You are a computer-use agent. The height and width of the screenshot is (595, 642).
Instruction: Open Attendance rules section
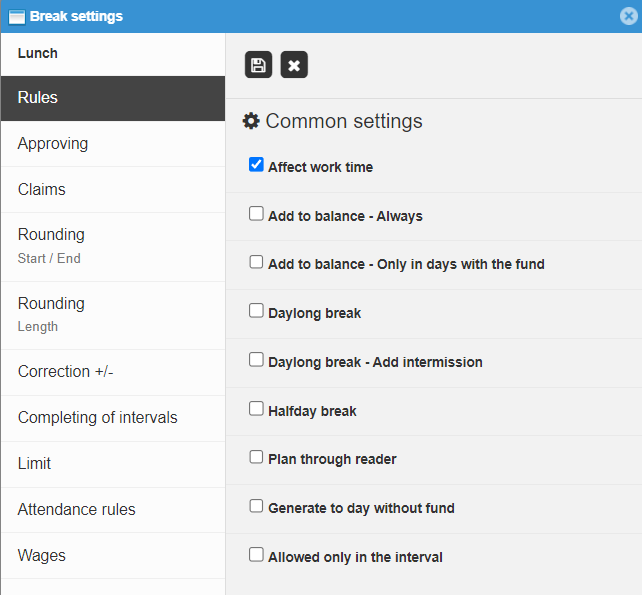[x=113, y=510]
